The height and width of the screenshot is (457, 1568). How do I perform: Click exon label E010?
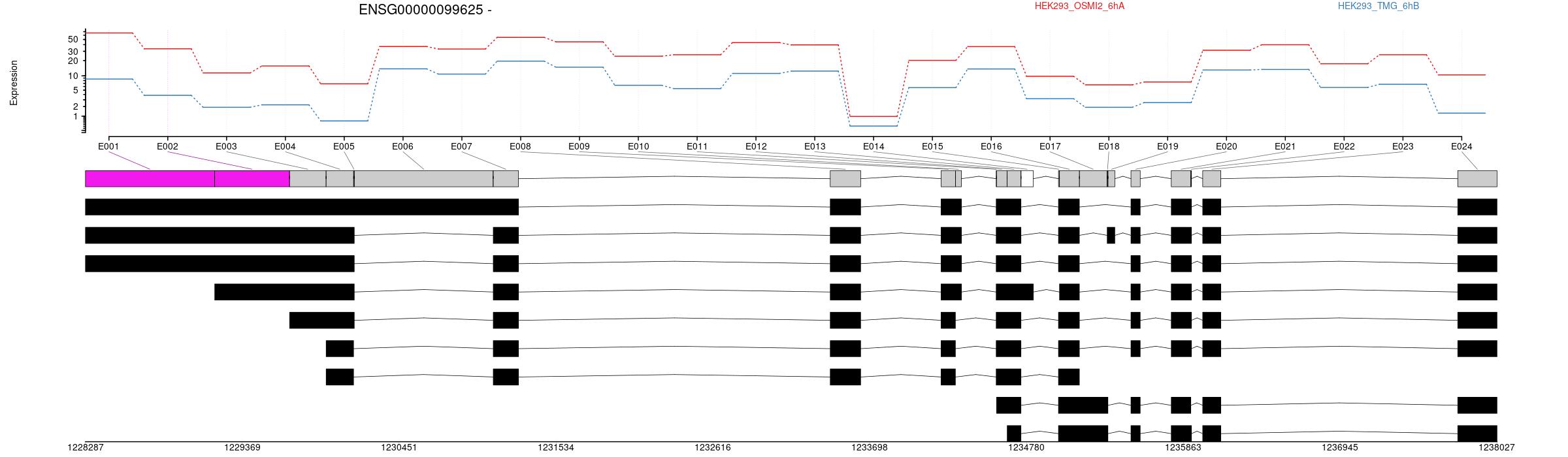point(638,146)
